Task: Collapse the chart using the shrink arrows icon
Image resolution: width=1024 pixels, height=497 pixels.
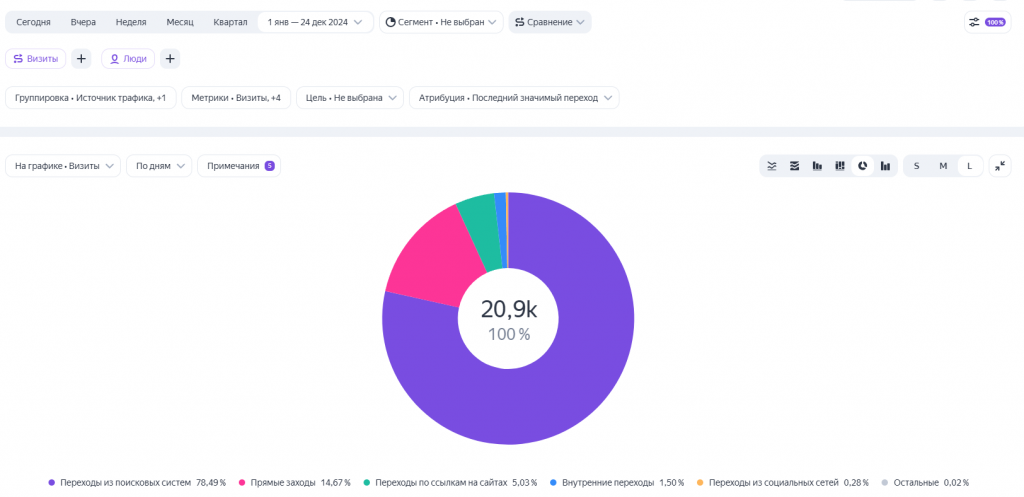Action: tap(1000, 166)
